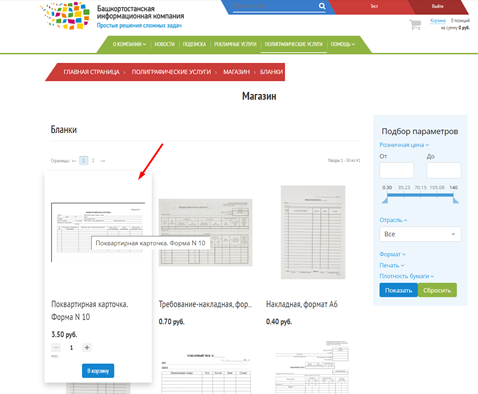Image resolution: width=478 pixels, height=394 pixels.
Task: Click the Сбросить button
Action: (437, 290)
